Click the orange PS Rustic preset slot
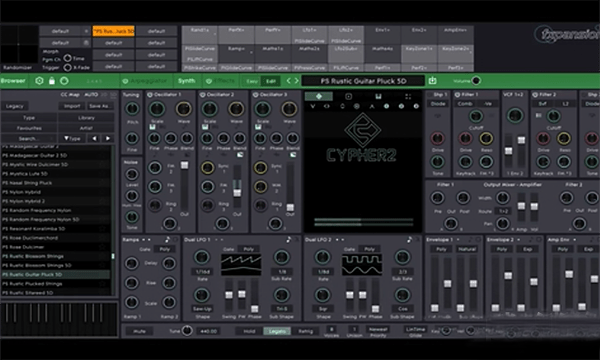 [114, 31]
